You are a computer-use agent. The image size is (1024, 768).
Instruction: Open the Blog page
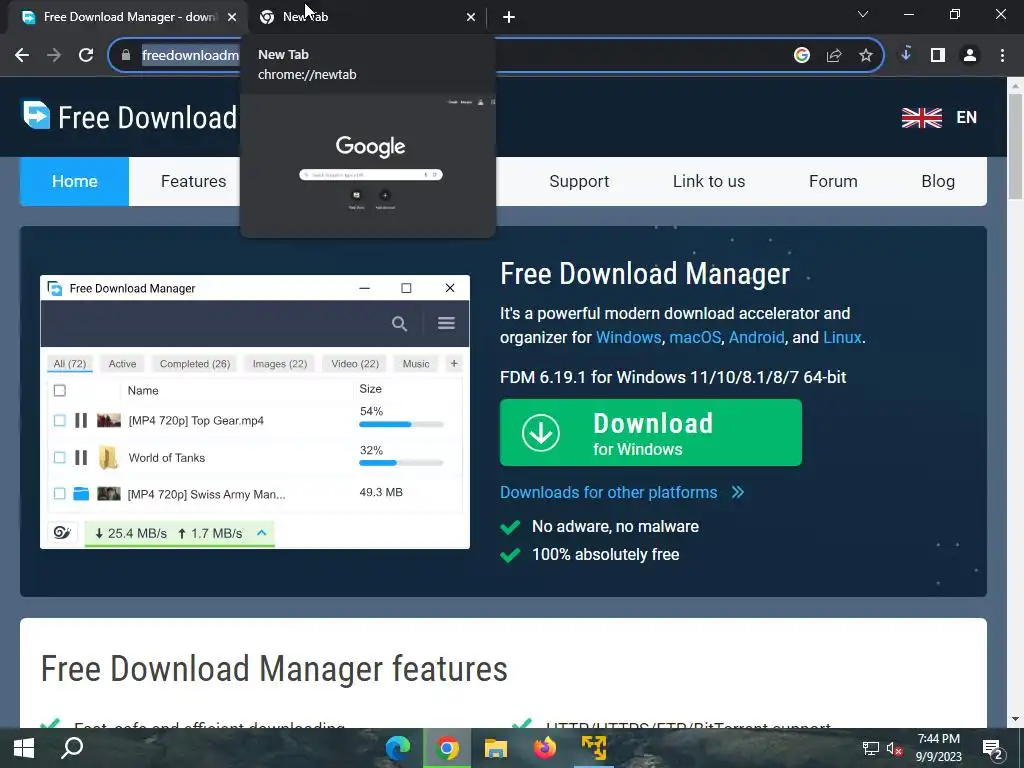coord(938,182)
